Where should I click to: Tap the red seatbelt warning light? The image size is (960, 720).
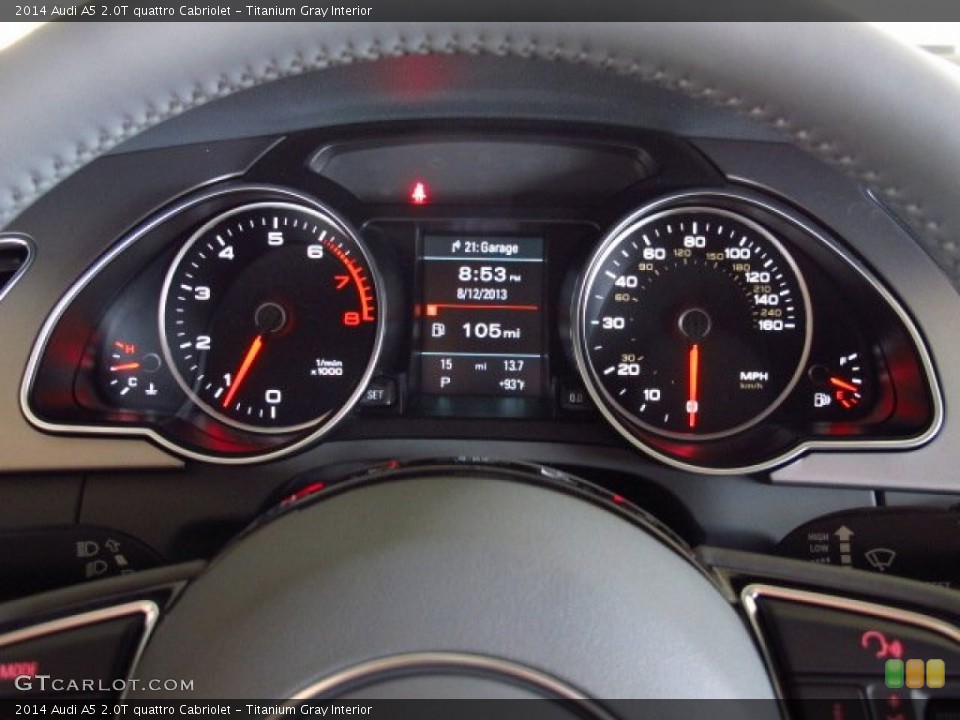coord(419,192)
